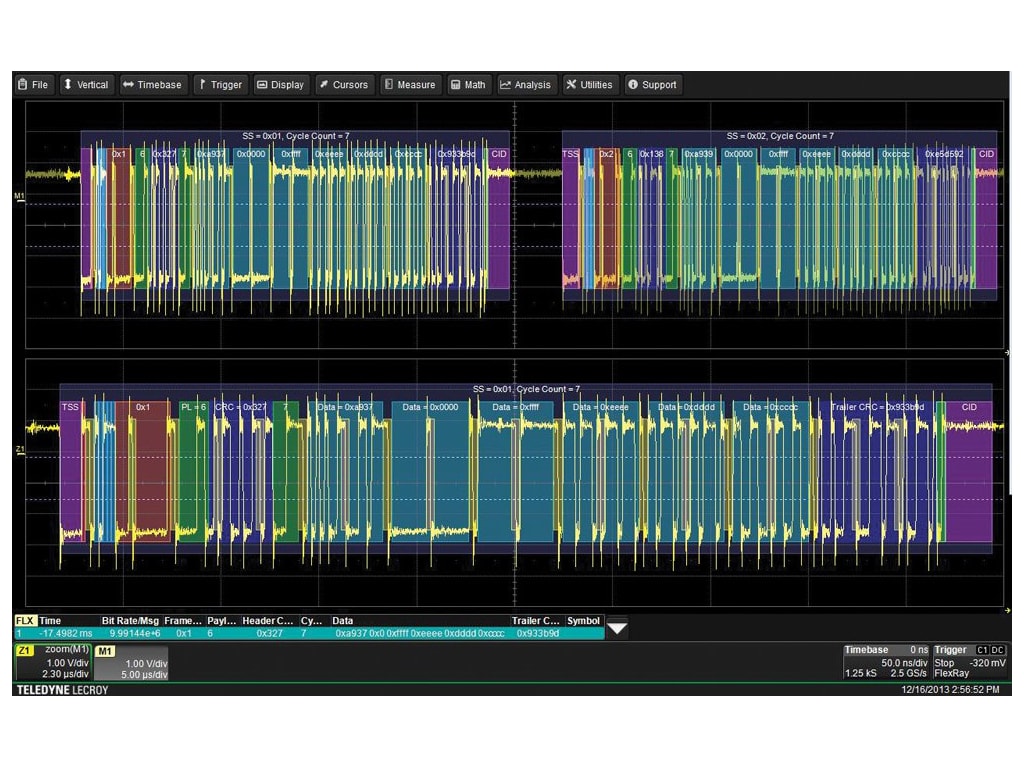Open the Utilities wrench icon
This screenshot has width=1024, height=768.
[x=571, y=85]
